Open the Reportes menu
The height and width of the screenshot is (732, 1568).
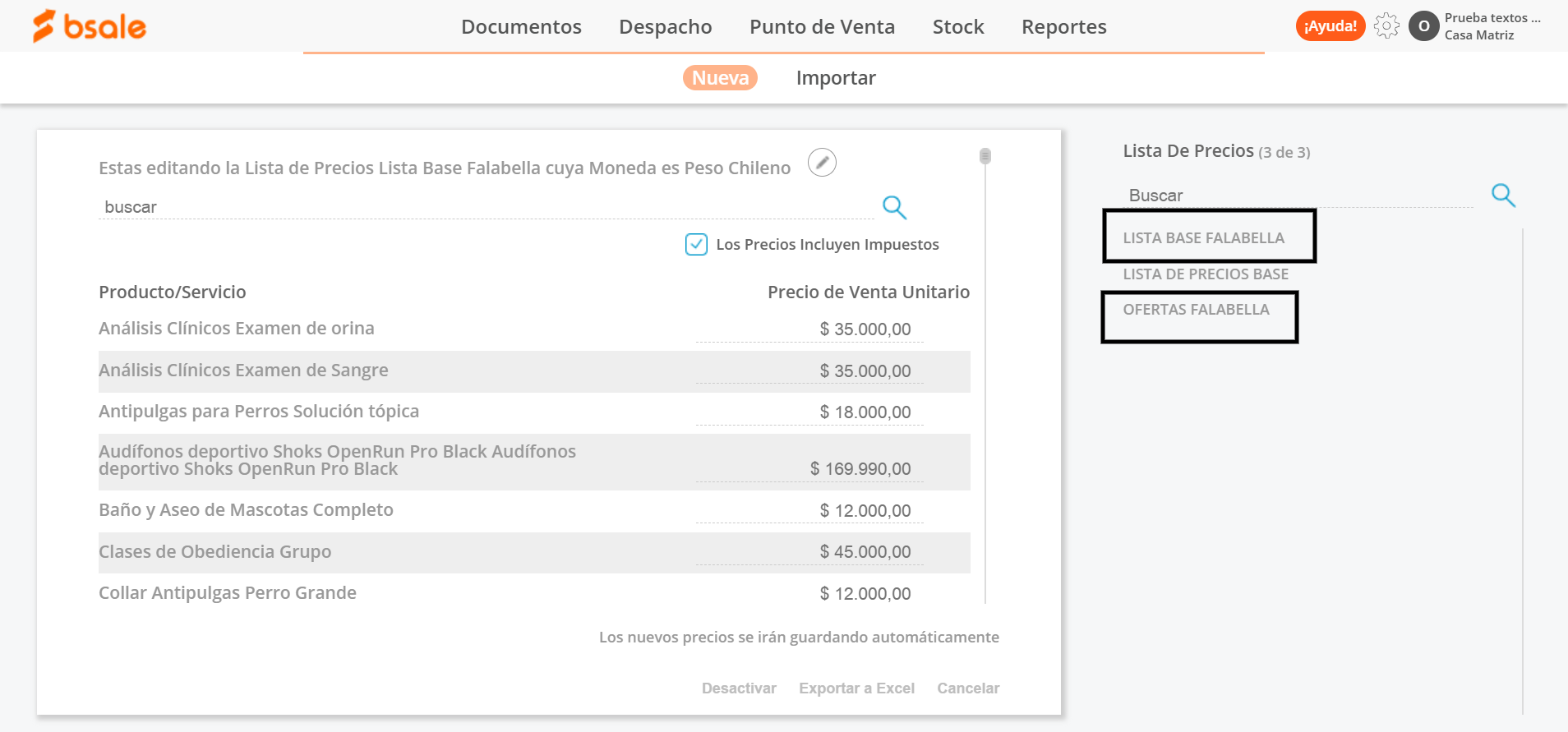click(1063, 27)
